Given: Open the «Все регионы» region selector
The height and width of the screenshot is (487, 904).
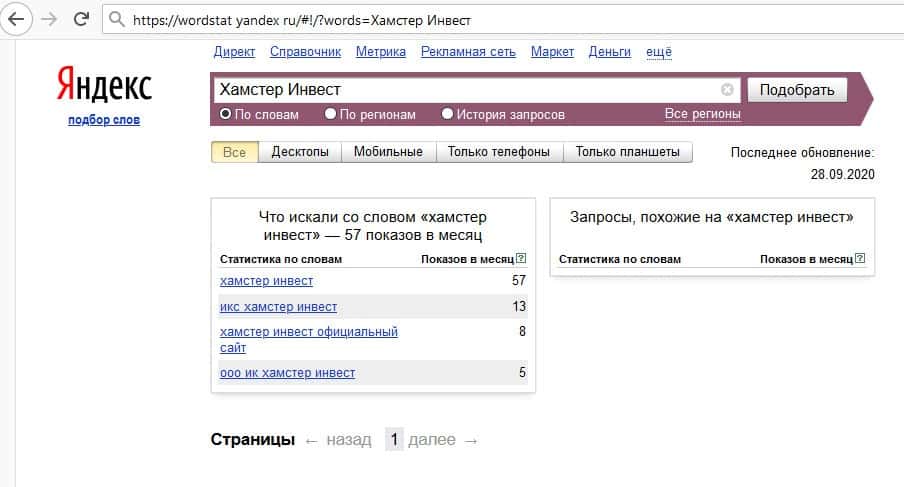Looking at the screenshot, I should tap(702, 114).
